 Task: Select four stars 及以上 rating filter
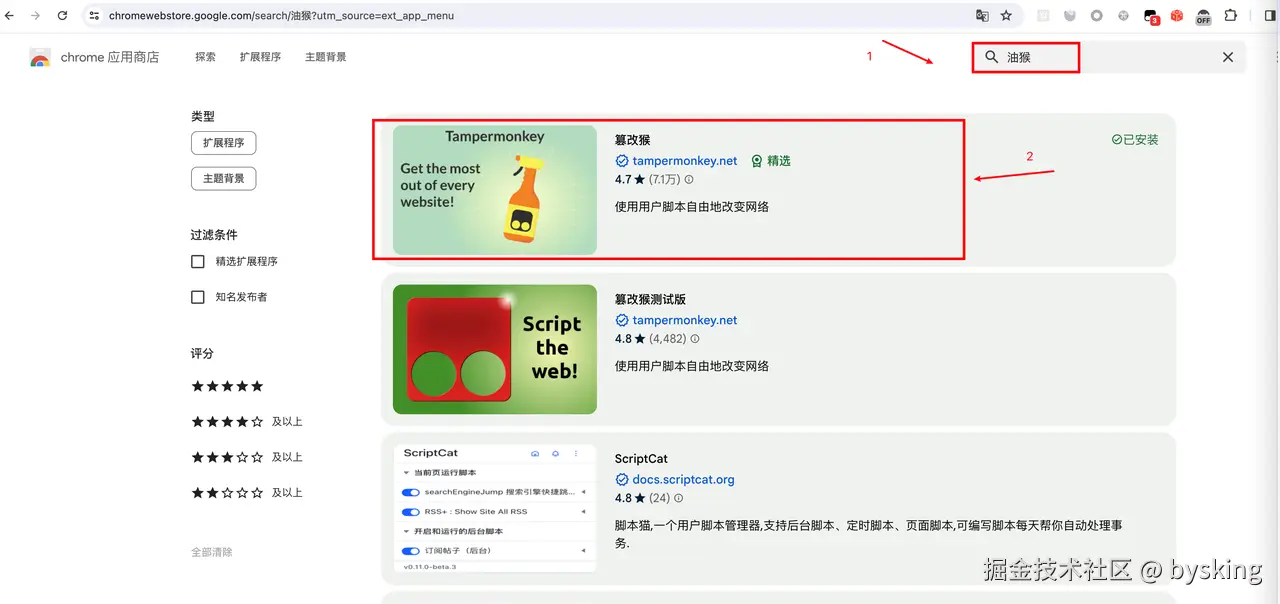pyautogui.click(x=247, y=422)
